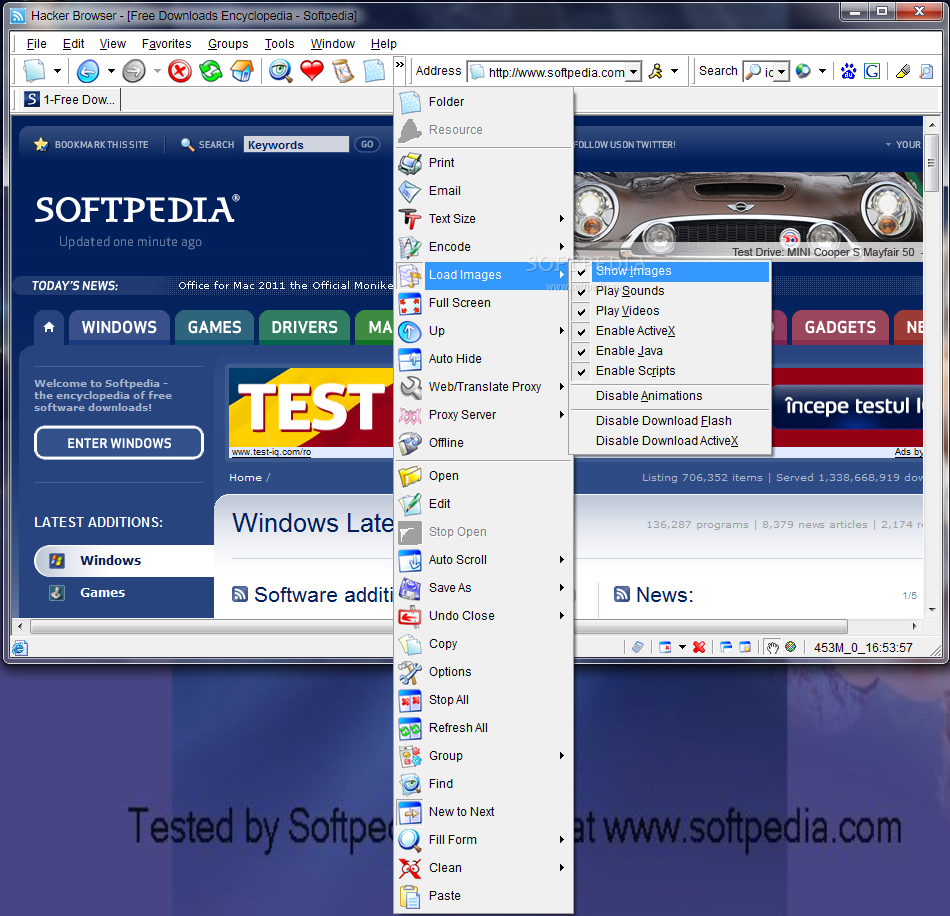The height and width of the screenshot is (916, 950).
Task: Click the horizontal scrollbar thumb
Action: tap(439, 626)
